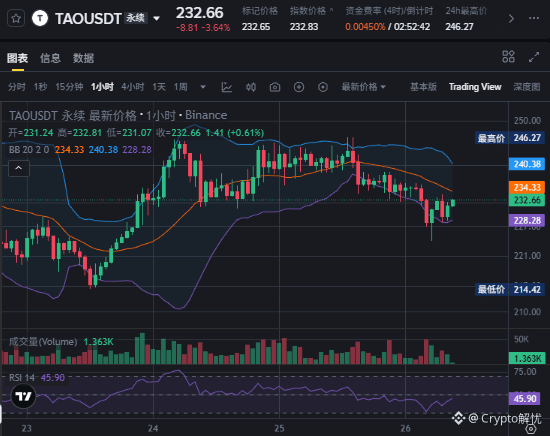Viewport: 550px width, 436px height.
Task: Collapse indicator legend with up chevron
Action: [x=19, y=168]
